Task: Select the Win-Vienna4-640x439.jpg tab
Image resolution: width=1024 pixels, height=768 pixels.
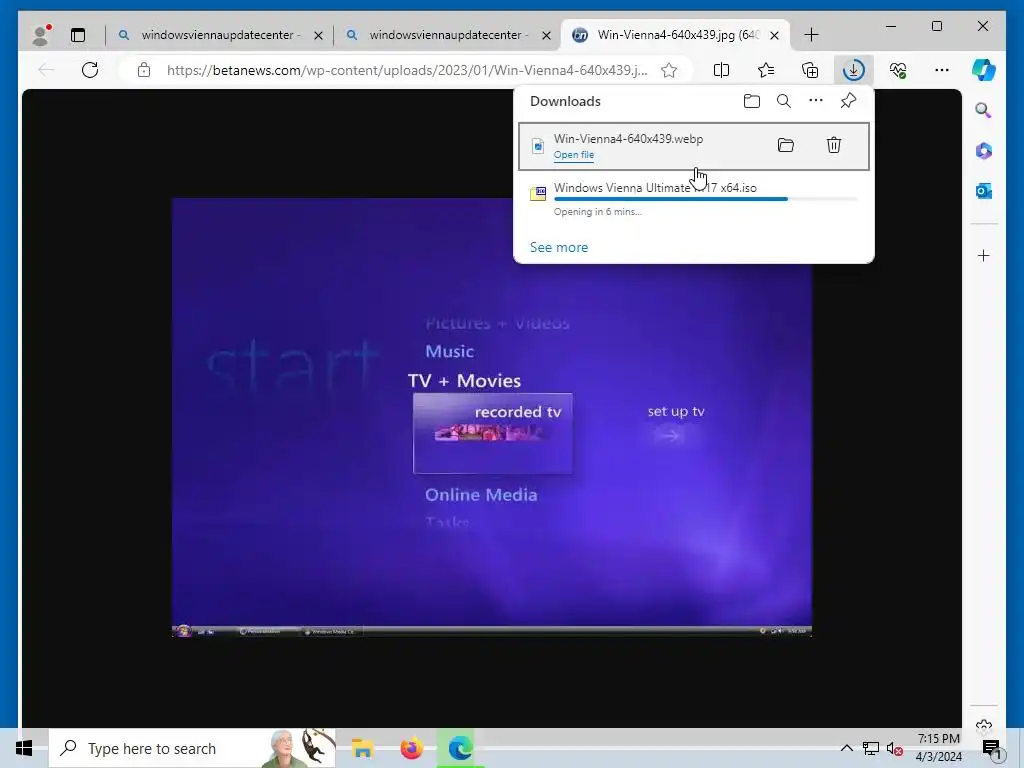Action: pos(677,35)
